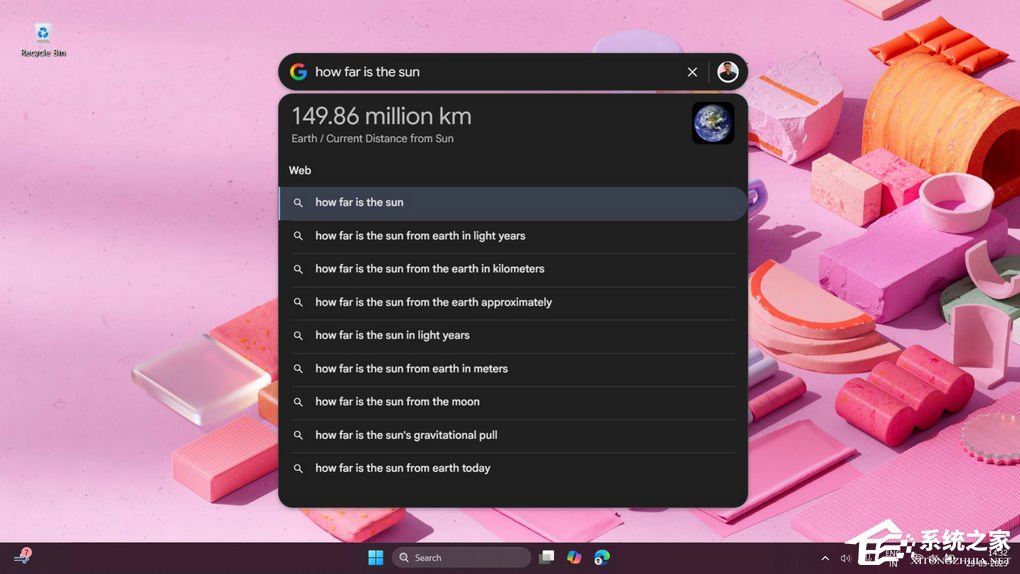The height and width of the screenshot is (574, 1020).
Task: Choose 'how far is the sun from the earth in kilometers'
Action: pos(513,269)
